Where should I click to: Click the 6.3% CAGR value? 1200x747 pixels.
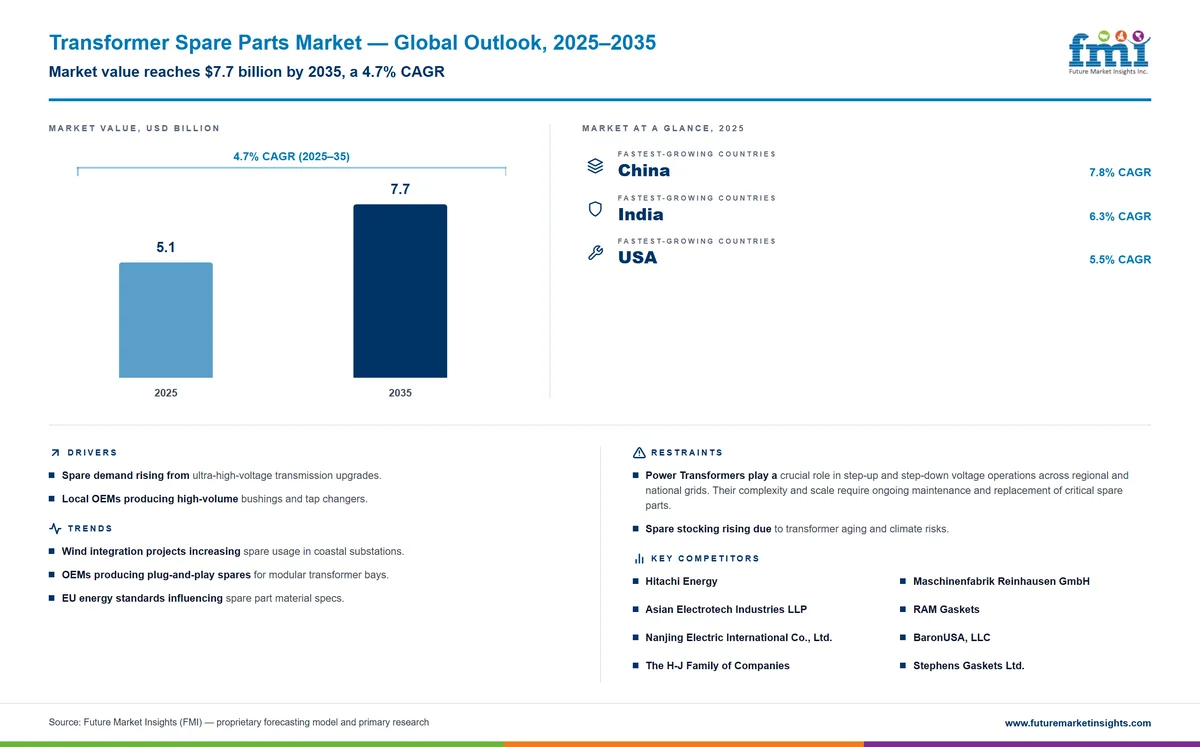[1120, 217]
